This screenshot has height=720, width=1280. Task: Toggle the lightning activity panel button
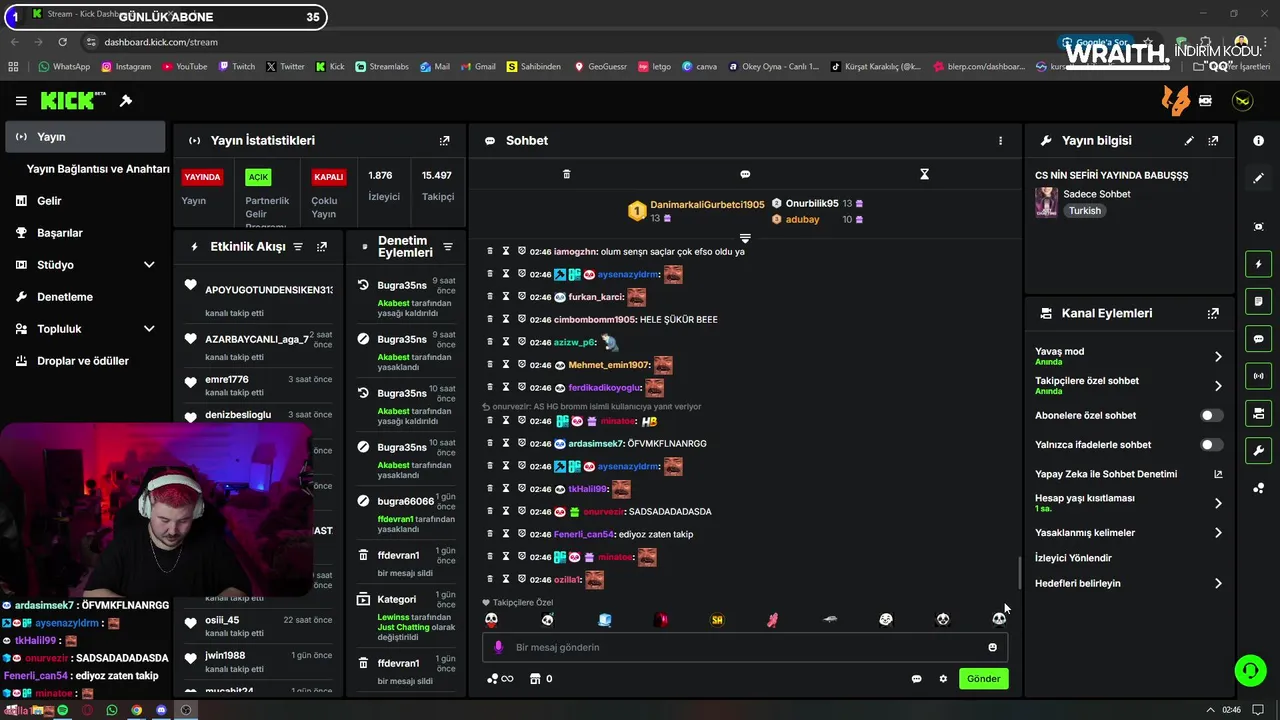click(1258, 264)
